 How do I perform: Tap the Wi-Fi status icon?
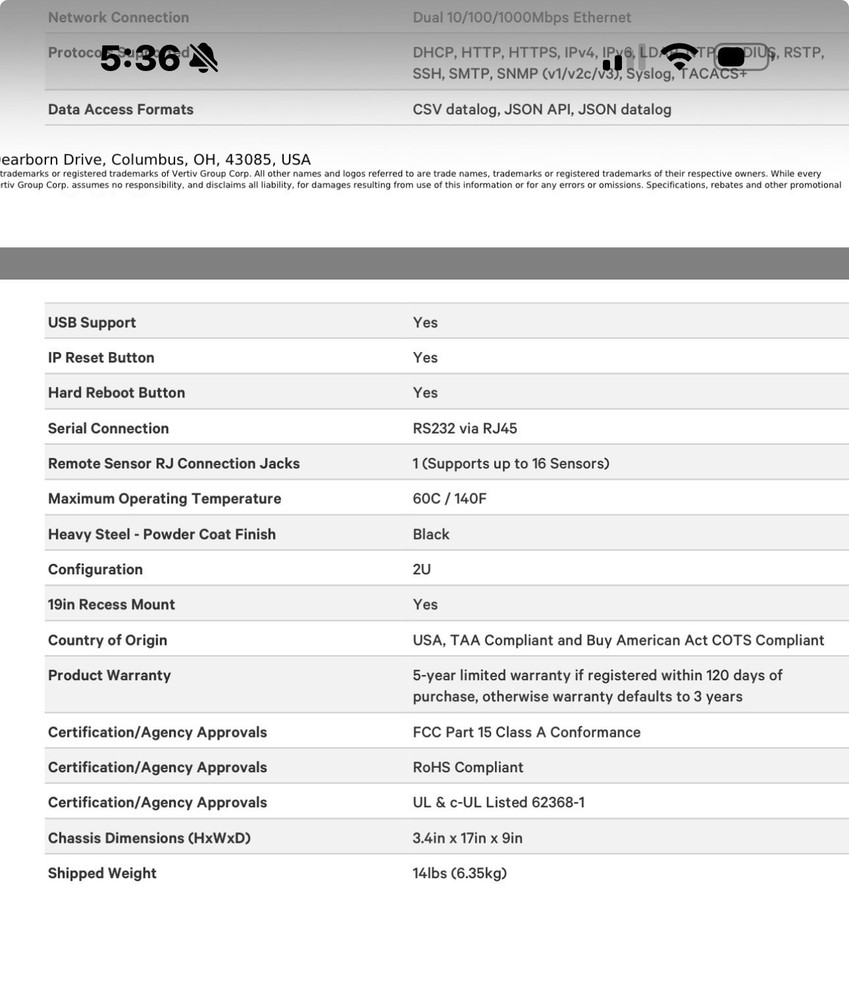click(679, 57)
